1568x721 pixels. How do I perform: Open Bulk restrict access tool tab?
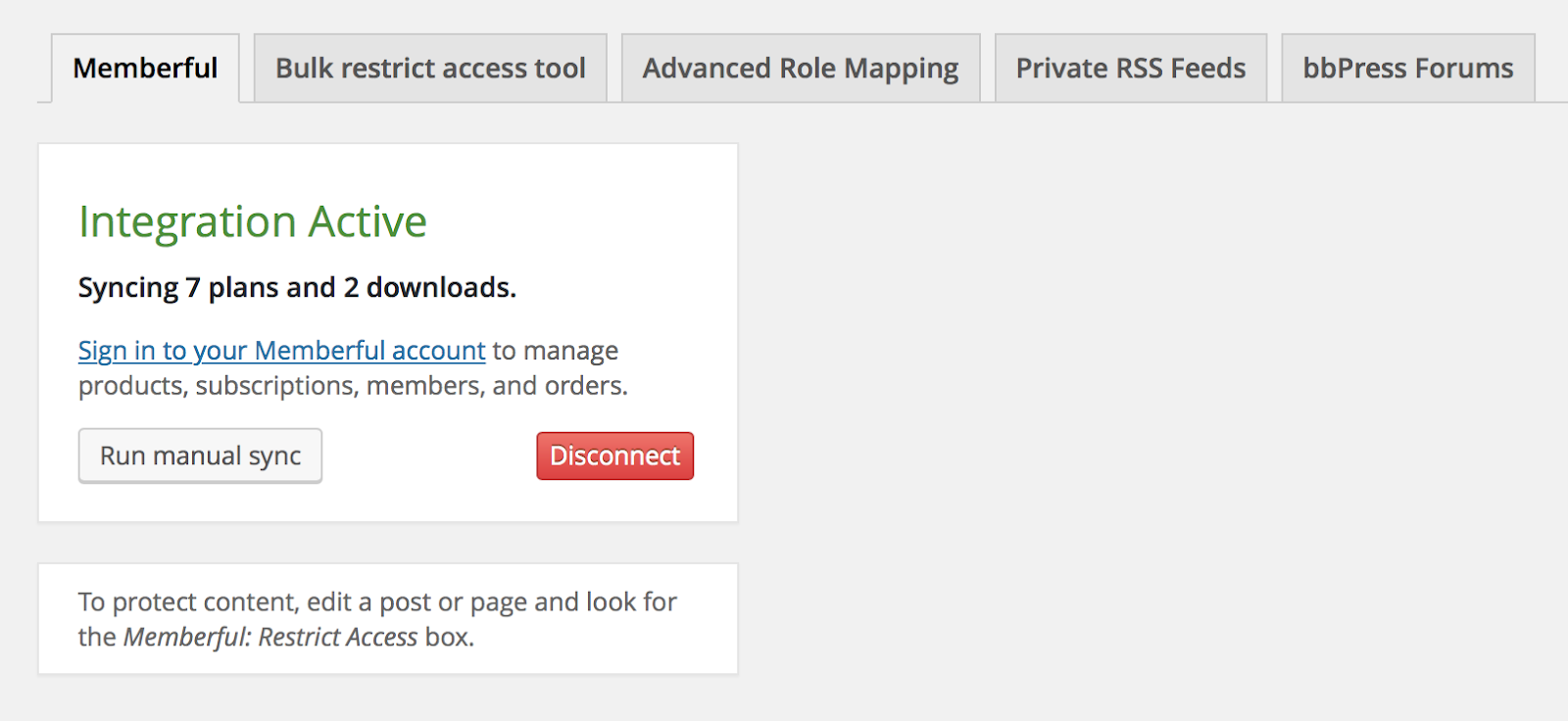pos(430,69)
